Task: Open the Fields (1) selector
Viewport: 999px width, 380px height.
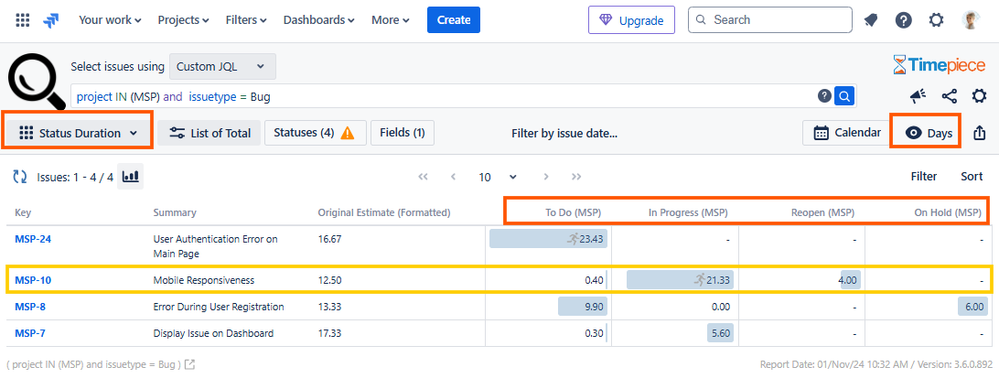Action: pyautogui.click(x=402, y=133)
